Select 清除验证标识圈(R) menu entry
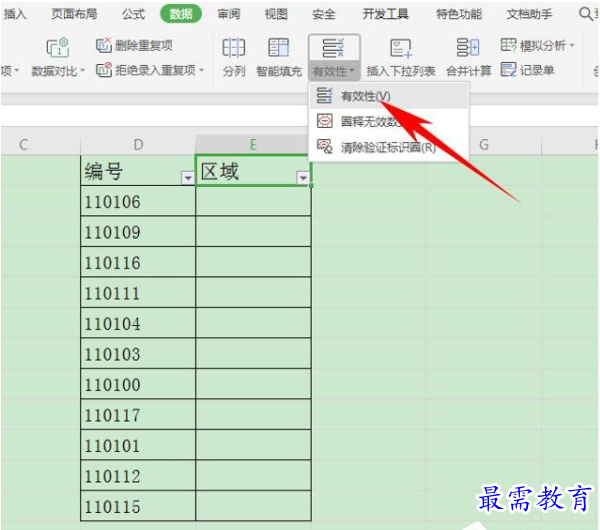 point(389,147)
